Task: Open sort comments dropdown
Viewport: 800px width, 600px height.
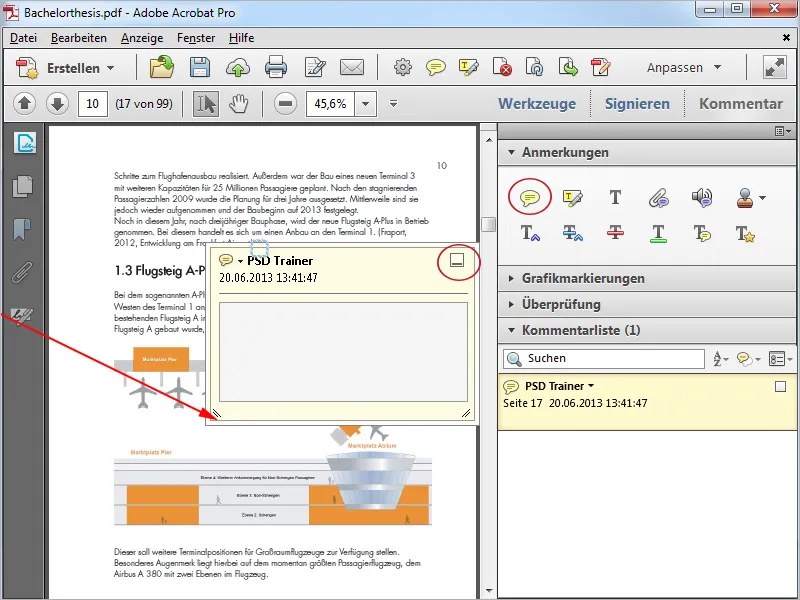Action: (720, 359)
